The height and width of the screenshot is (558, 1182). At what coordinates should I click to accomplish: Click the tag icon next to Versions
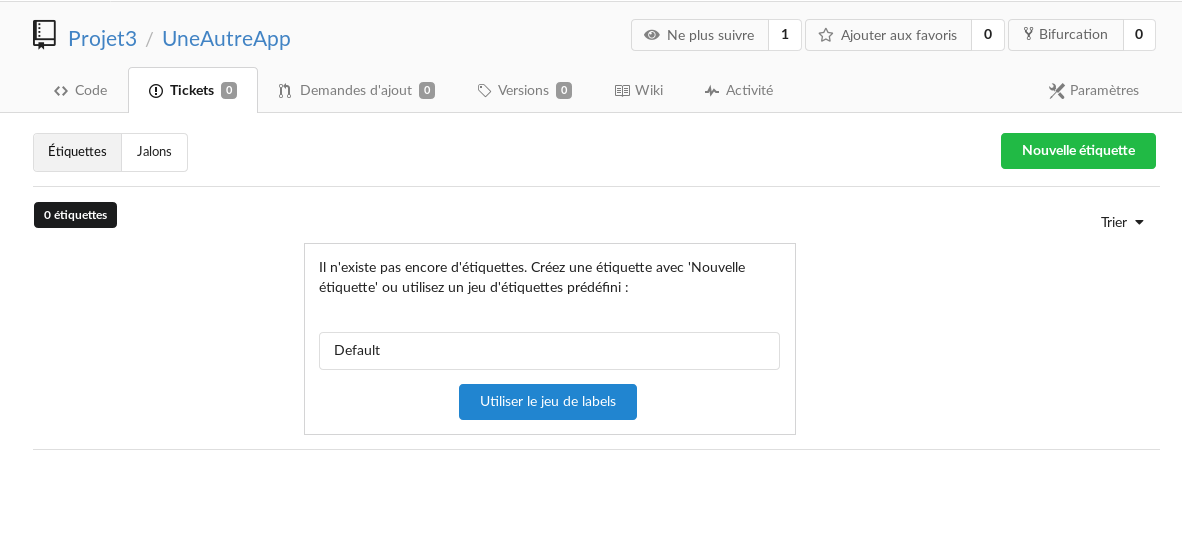point(484,91)
